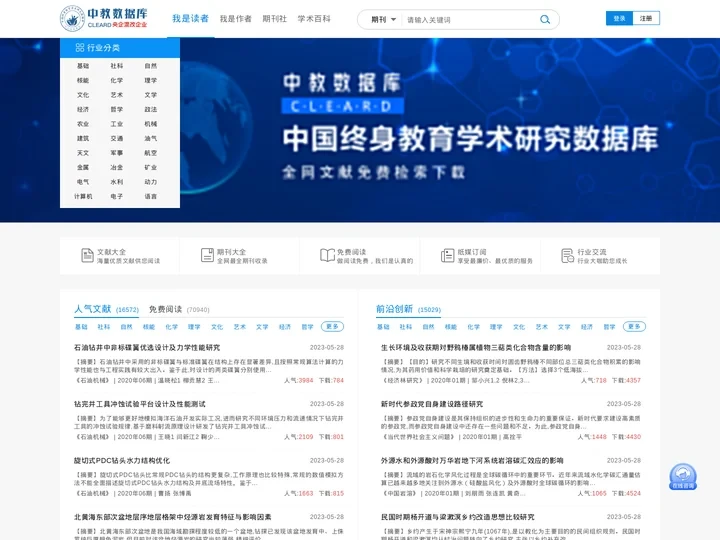Click the 免费阅读 open-book icon
This screenshot has width=720, height=540.
click(327, 255)
